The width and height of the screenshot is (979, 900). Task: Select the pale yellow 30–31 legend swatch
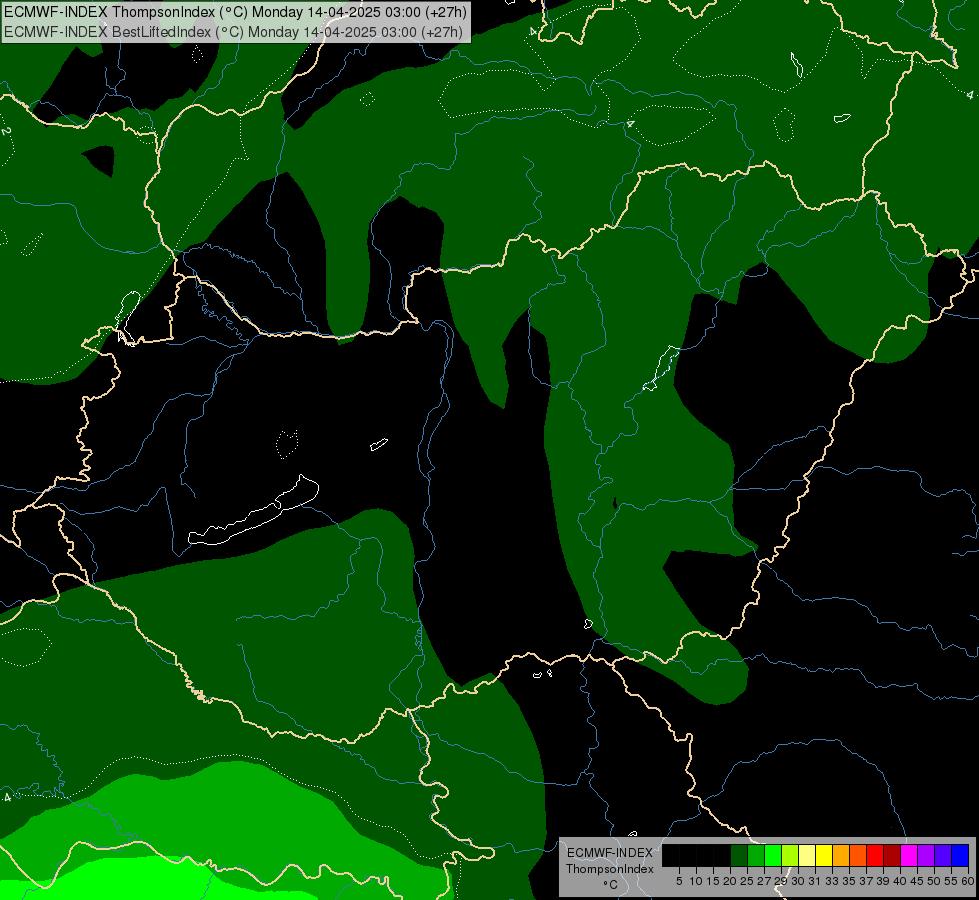(x=807, y=855)
